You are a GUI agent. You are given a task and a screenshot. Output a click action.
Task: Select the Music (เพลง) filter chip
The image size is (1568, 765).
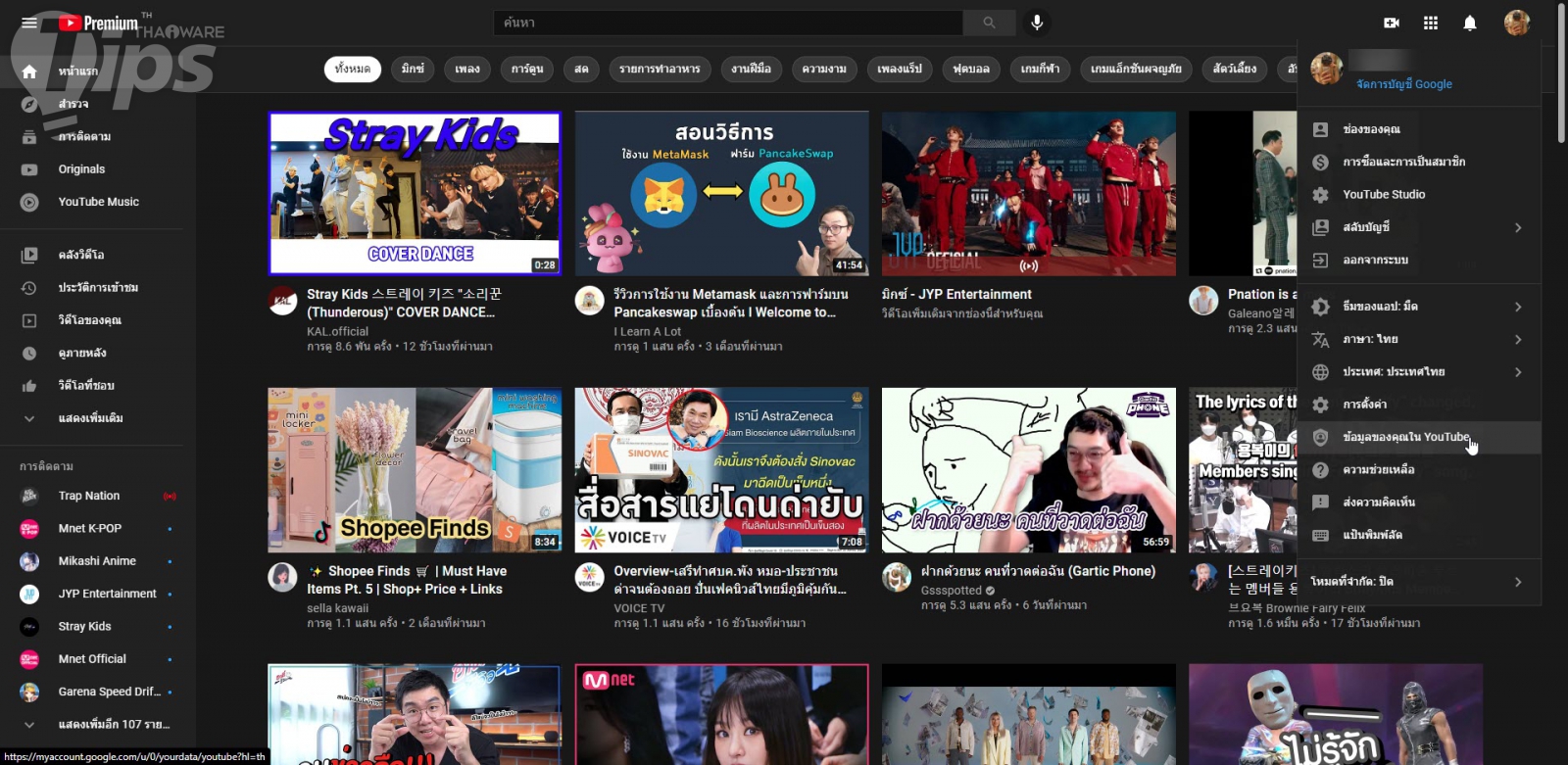pos(467,69)
